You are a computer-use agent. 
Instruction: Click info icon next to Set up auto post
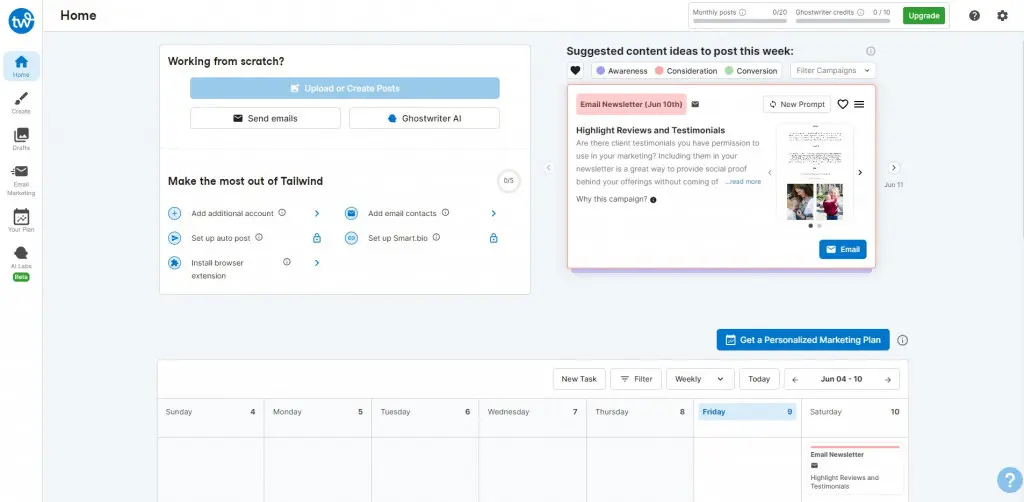[x=259, y=237]
